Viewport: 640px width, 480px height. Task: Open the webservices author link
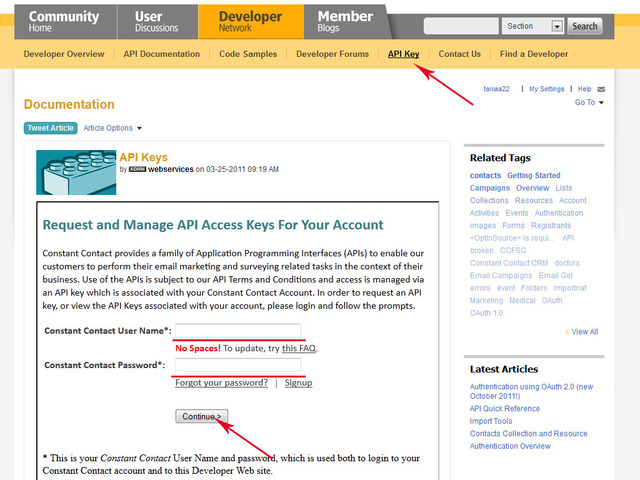pos(171,169)
